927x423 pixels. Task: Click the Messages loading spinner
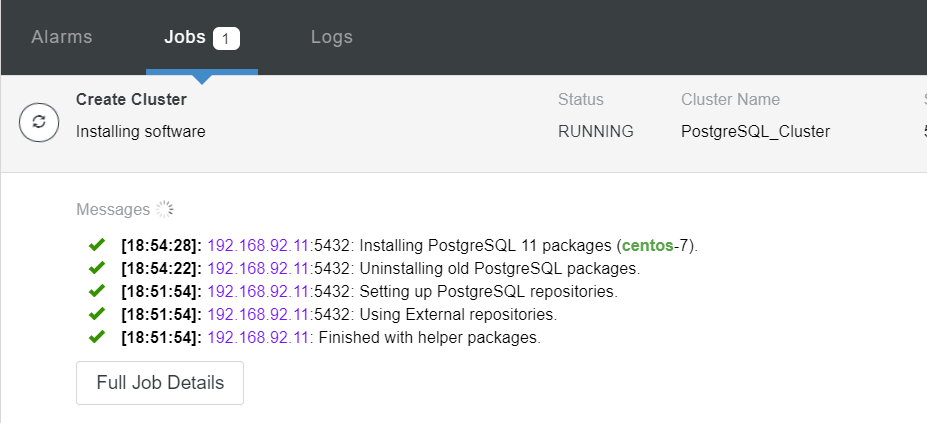coord(165,209)
